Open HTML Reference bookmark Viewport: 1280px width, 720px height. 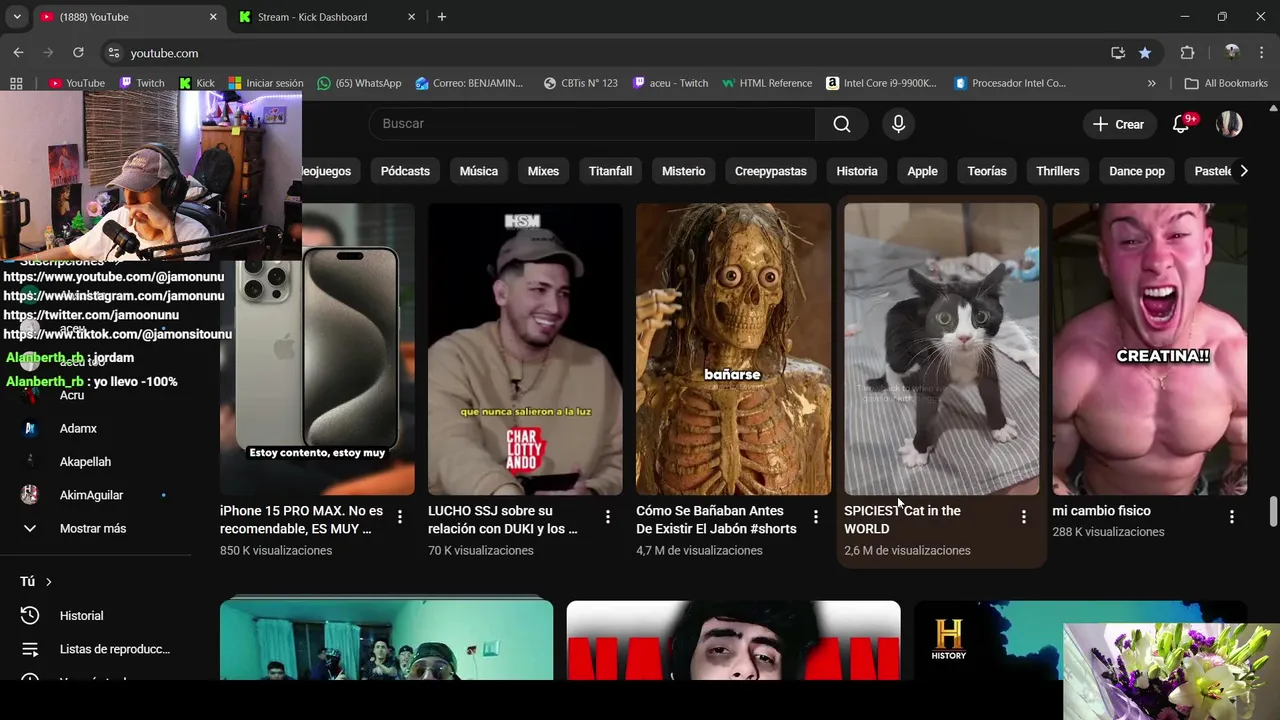767,83
